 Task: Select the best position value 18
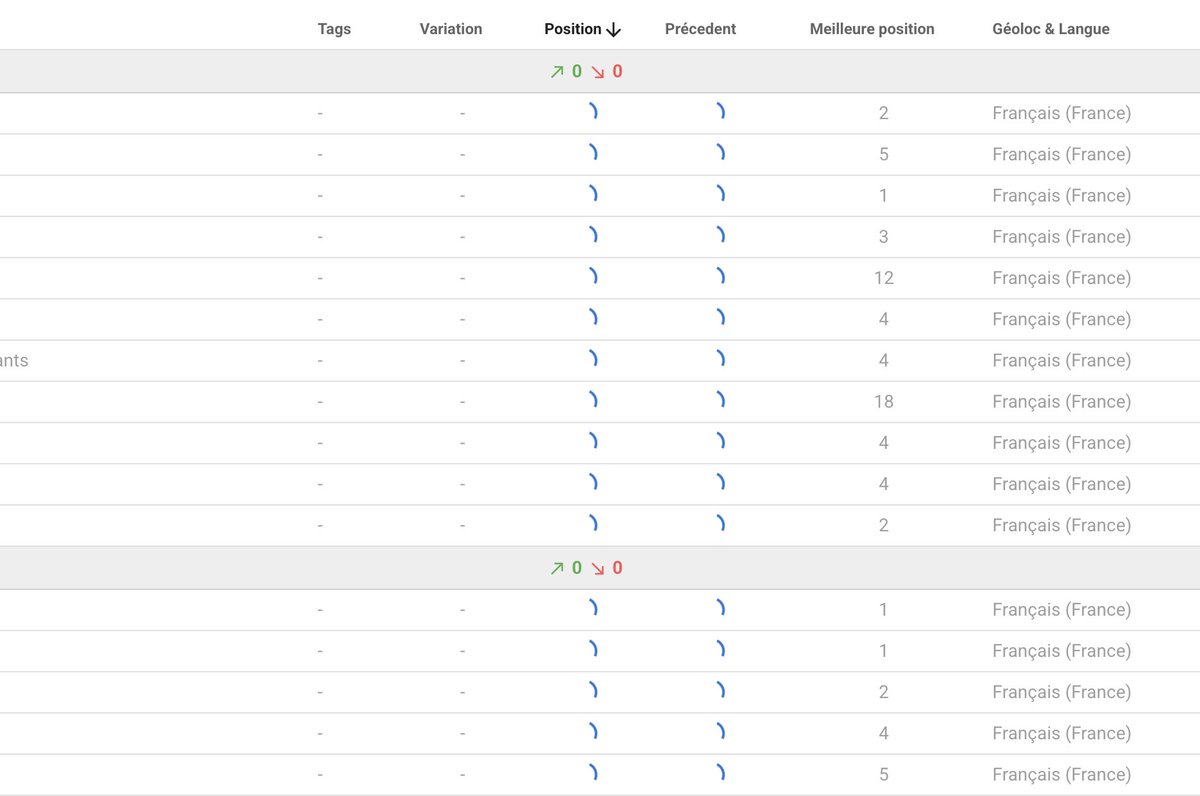(x=883, y=402)
